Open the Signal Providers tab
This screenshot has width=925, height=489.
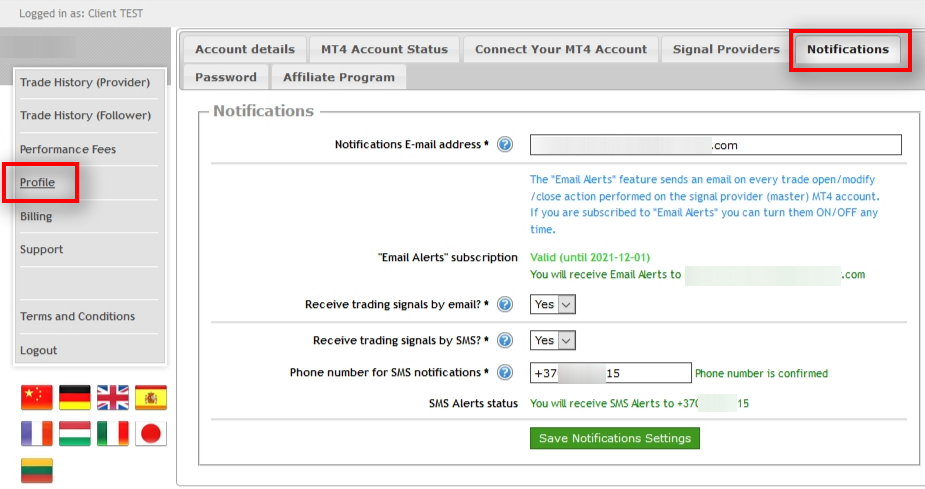726,49
